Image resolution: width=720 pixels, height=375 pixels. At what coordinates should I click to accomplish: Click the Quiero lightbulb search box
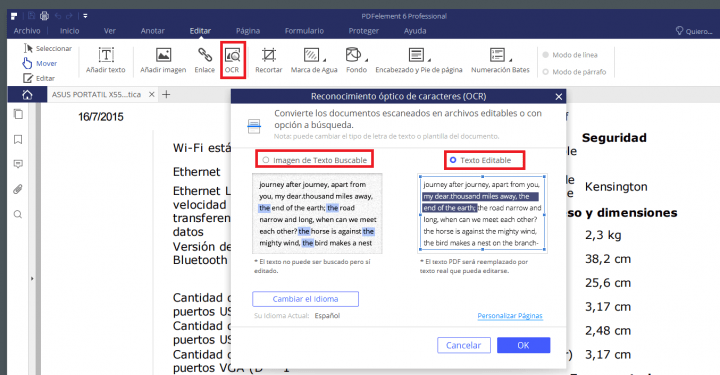pyautogui.click(x=694, y=31)
